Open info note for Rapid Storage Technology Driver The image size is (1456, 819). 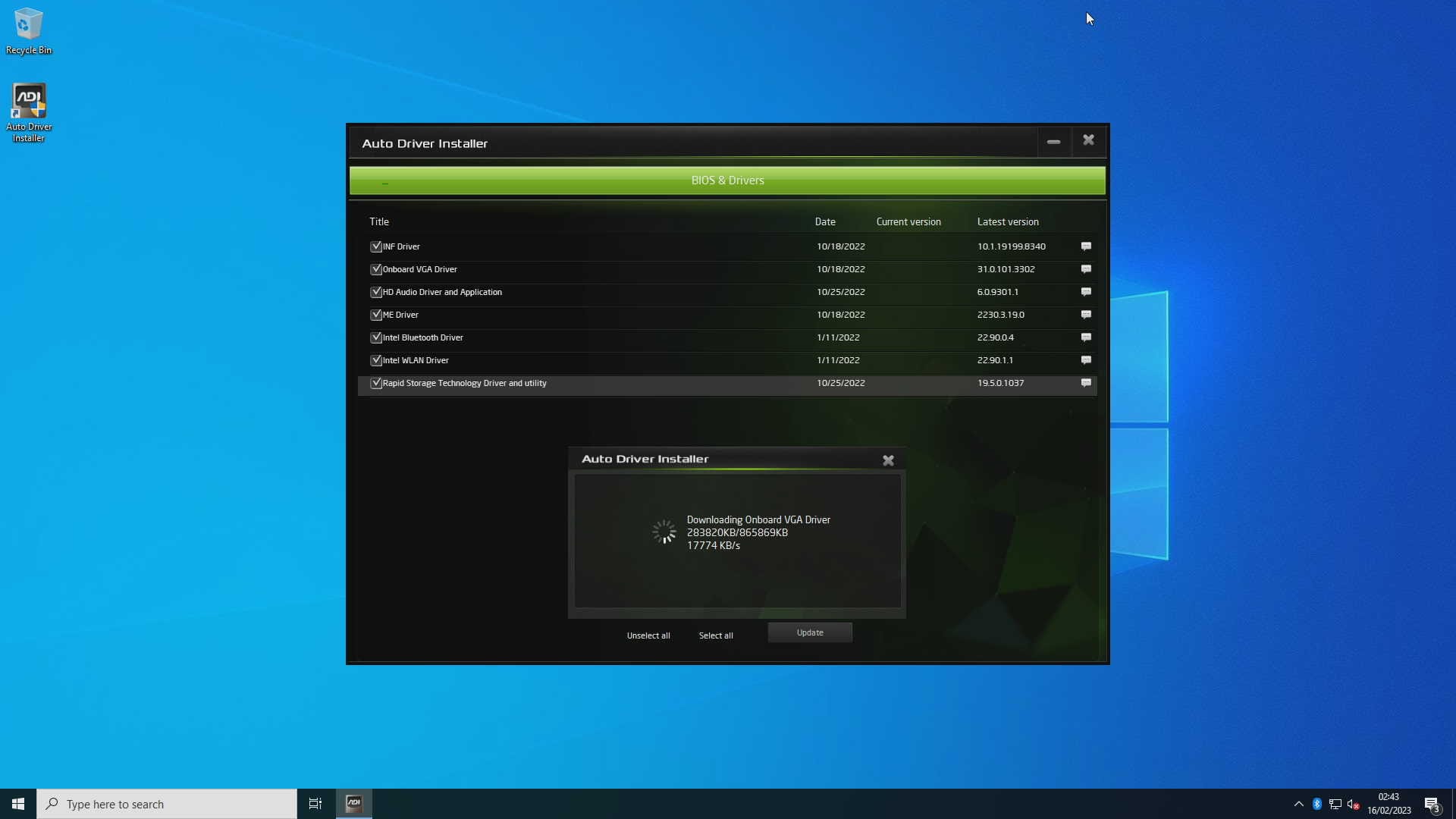coord(1086,383)
